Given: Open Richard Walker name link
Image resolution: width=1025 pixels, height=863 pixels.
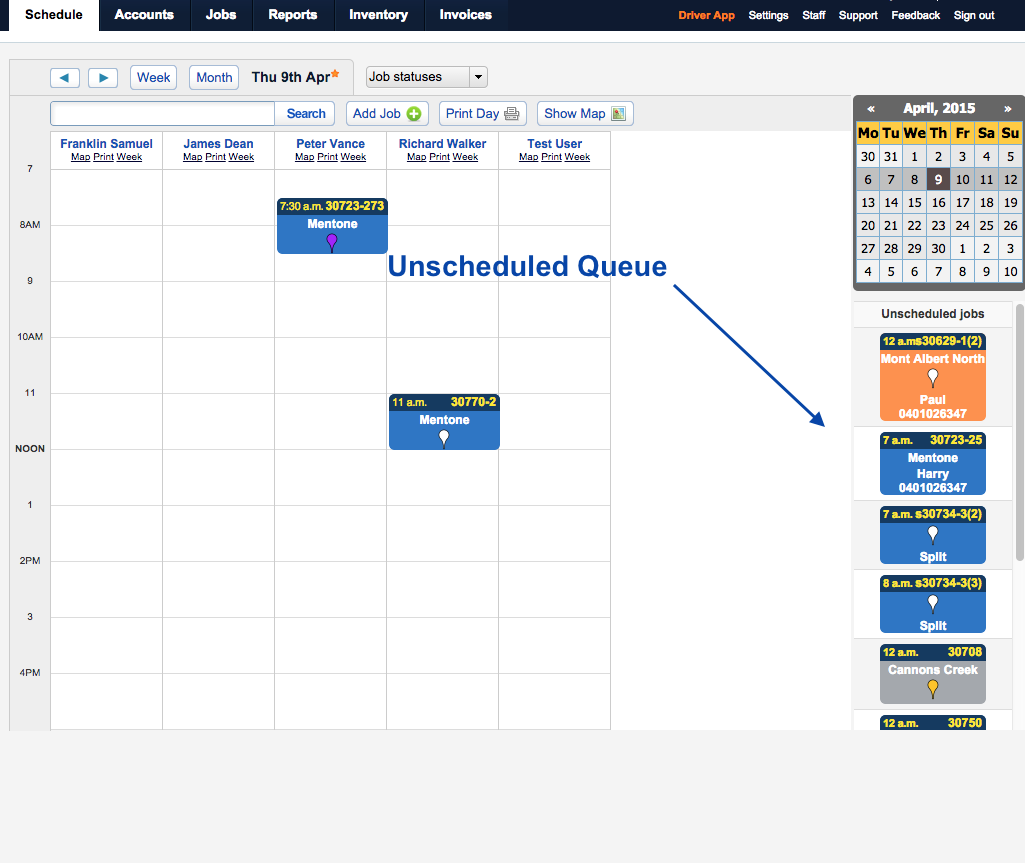Looking at the screenshot, I should click(x=443, y=144).
